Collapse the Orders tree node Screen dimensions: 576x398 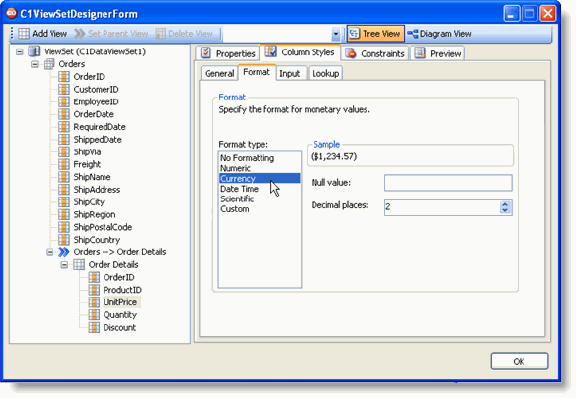pyautogui.click(x=35, y=64)
